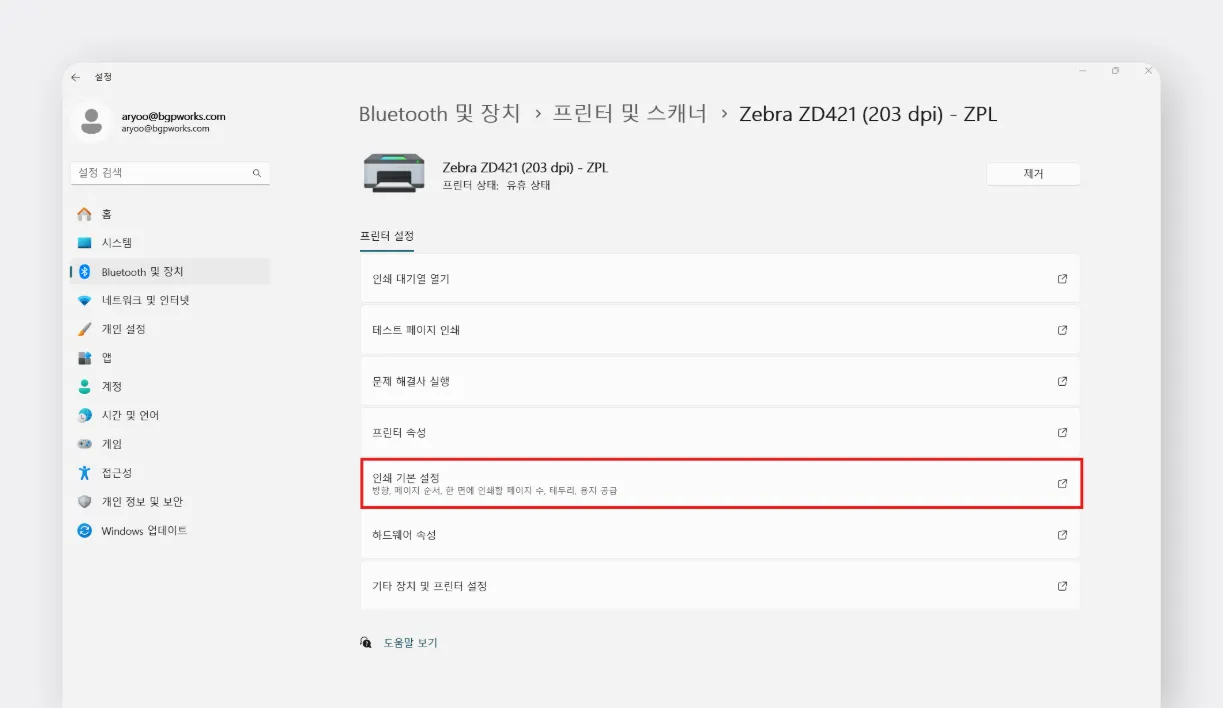Viewport: 1223px width, 708px height.
Task: Go to 프린터 및 스캐너 breadcrumb
Action: click(x=630, y=114)
